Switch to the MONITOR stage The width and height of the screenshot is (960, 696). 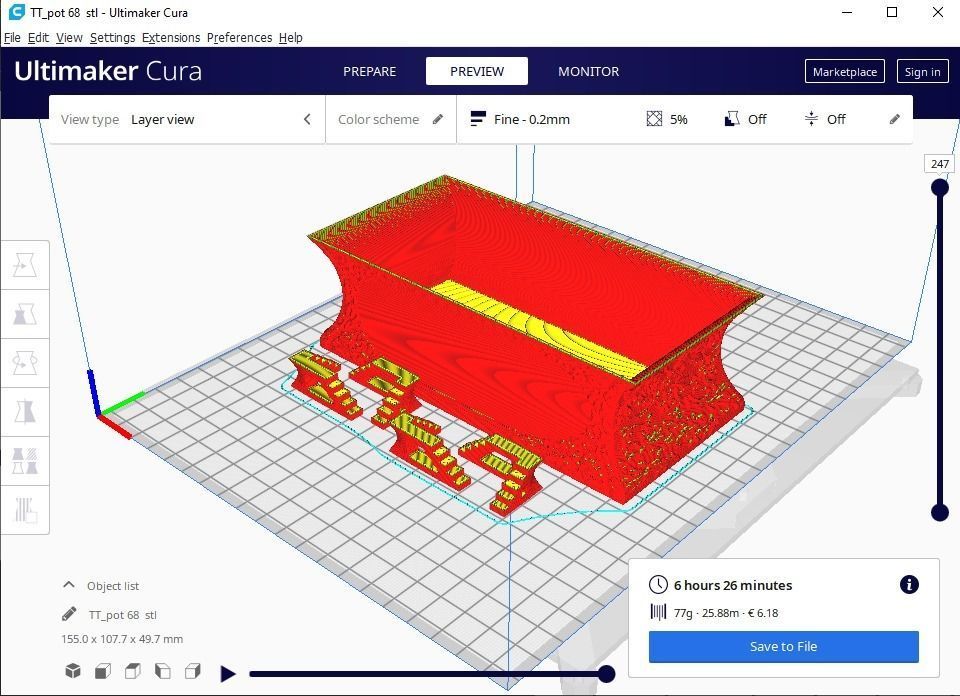pyautogui.click(x=588, y=71)
